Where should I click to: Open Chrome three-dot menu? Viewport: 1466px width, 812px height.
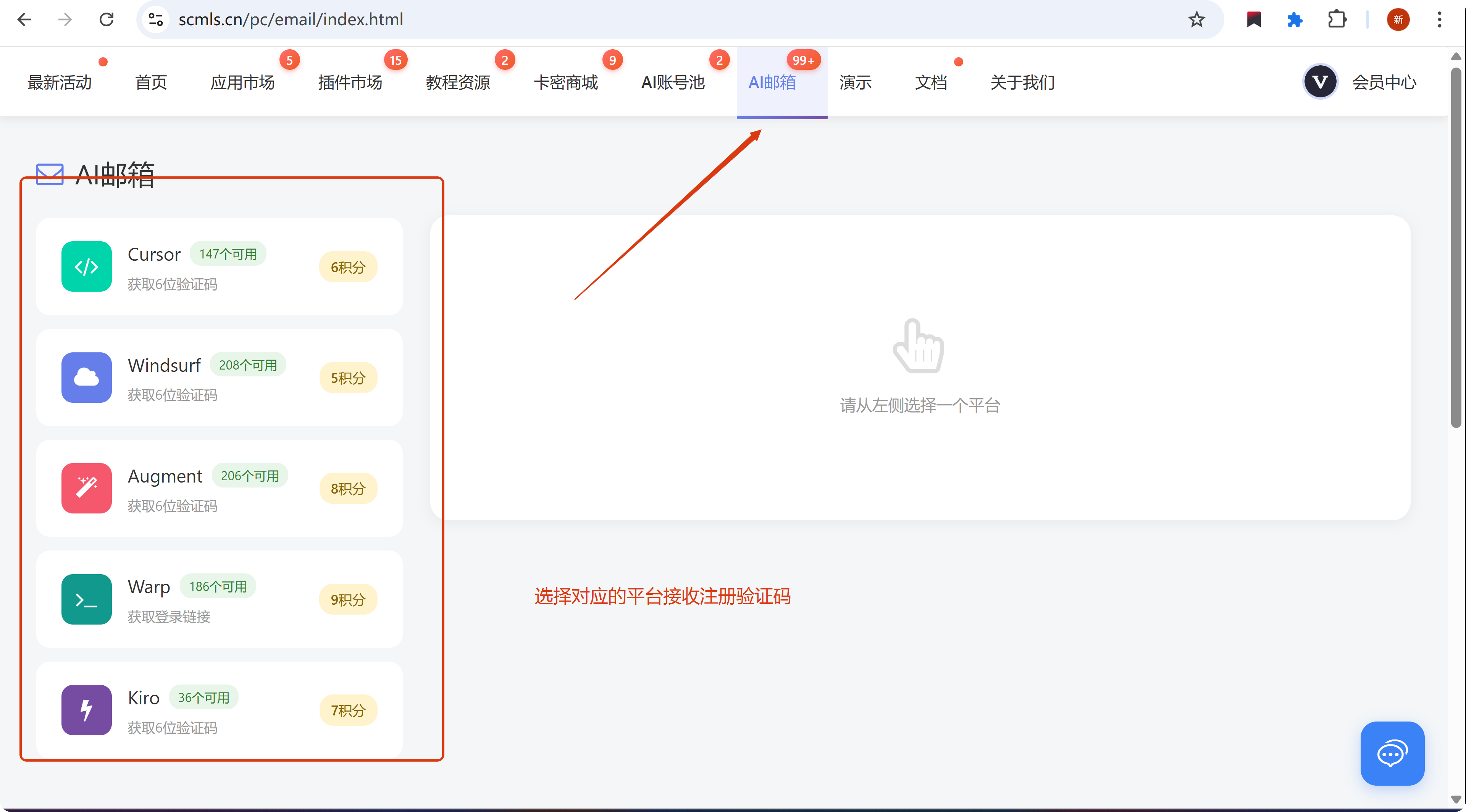click(1439, 19)
